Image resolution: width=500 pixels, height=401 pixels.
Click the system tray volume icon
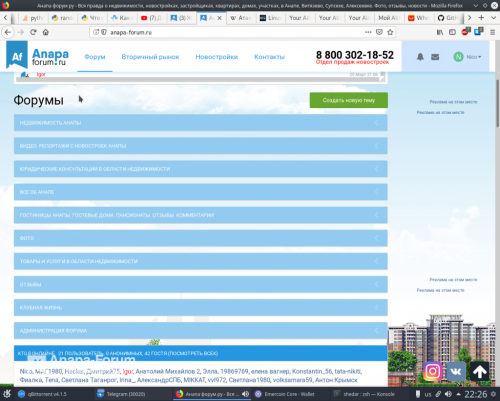[x=448, y=394]
